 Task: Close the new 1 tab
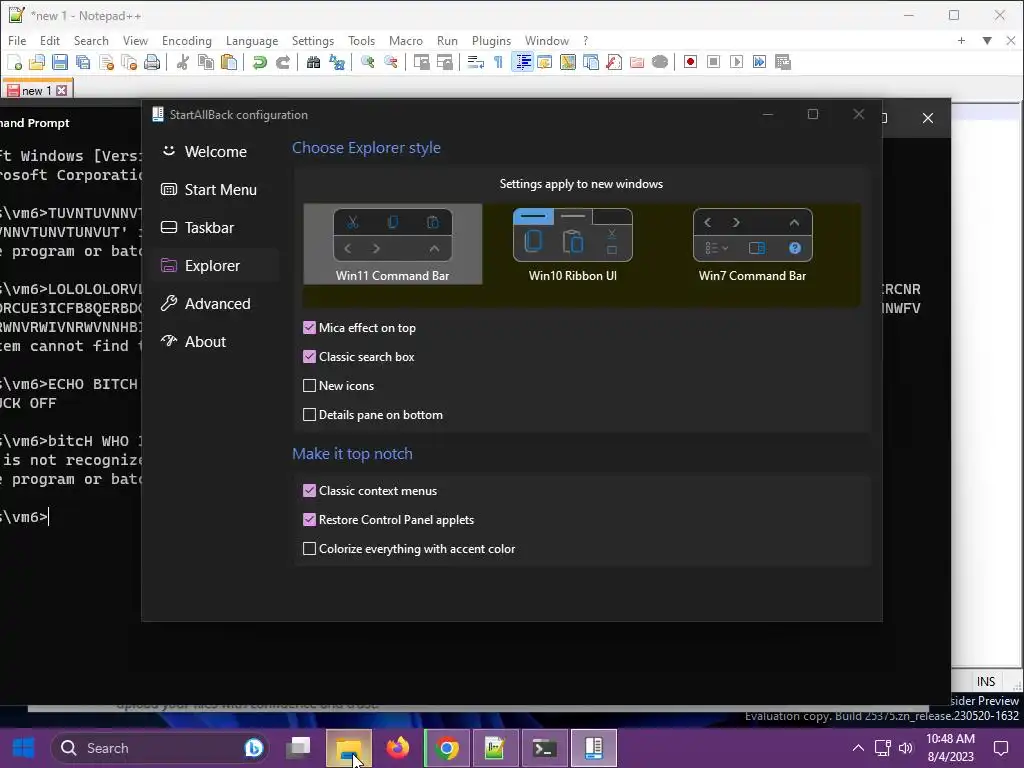[x=61, y=90]
